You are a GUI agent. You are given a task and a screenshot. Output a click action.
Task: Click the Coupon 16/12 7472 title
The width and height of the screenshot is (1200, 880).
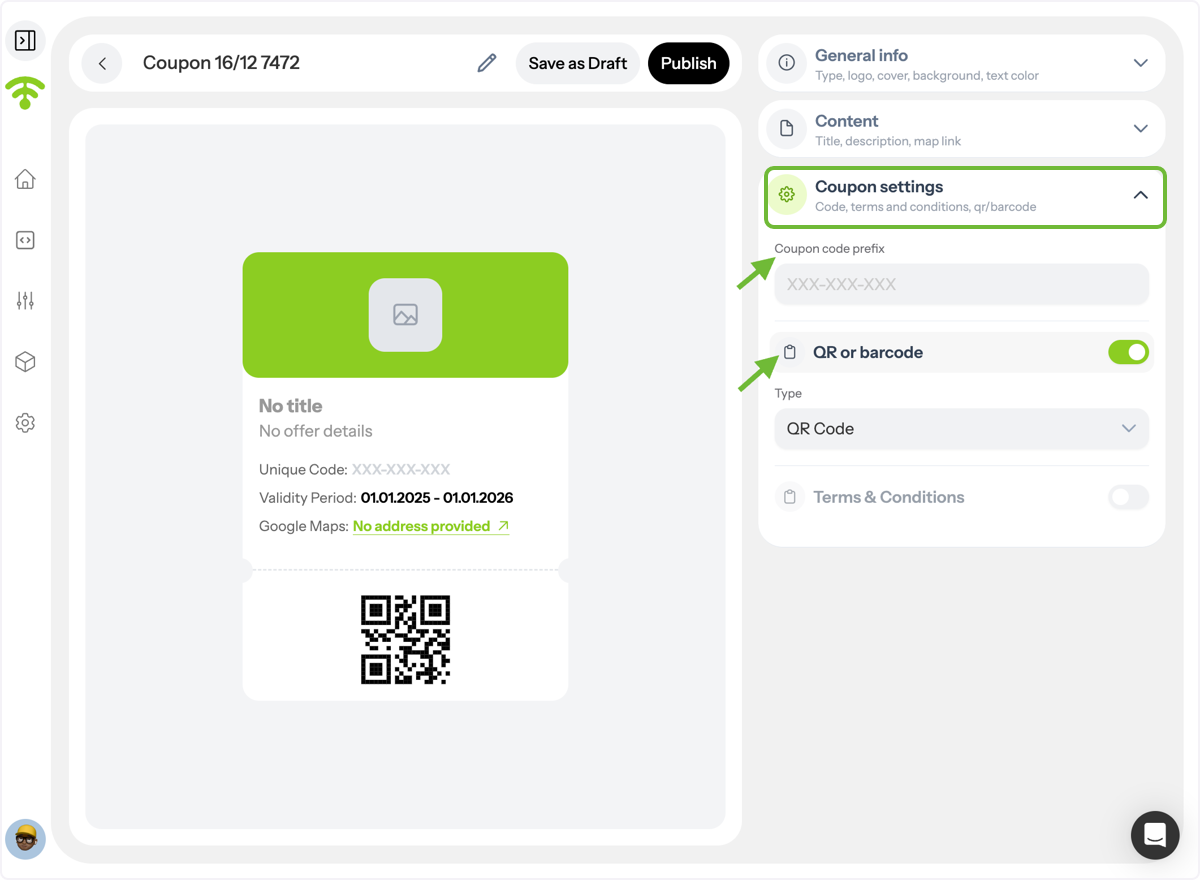(221, 63)
